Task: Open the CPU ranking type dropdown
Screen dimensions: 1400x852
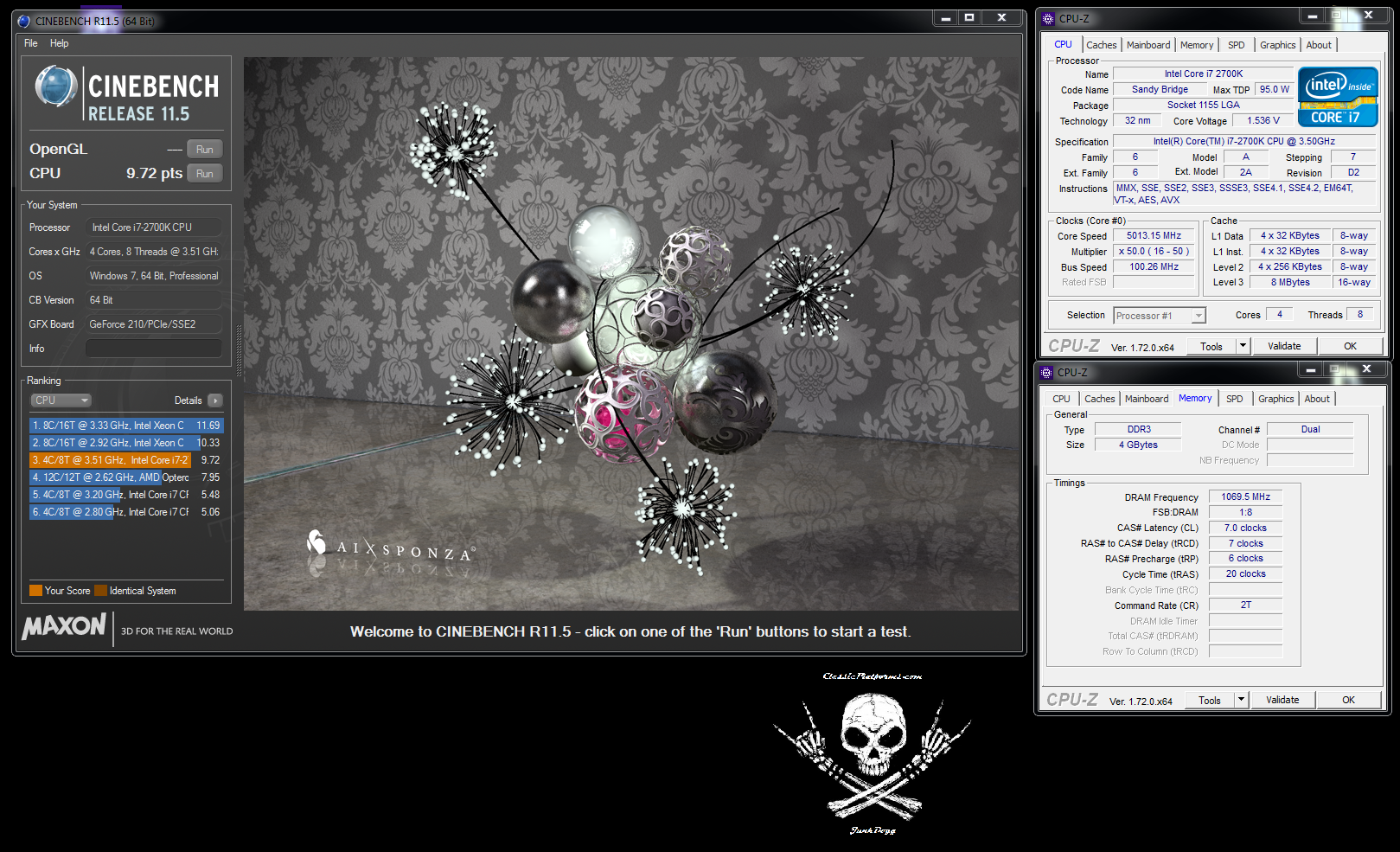Action: [x=61, y=400]
